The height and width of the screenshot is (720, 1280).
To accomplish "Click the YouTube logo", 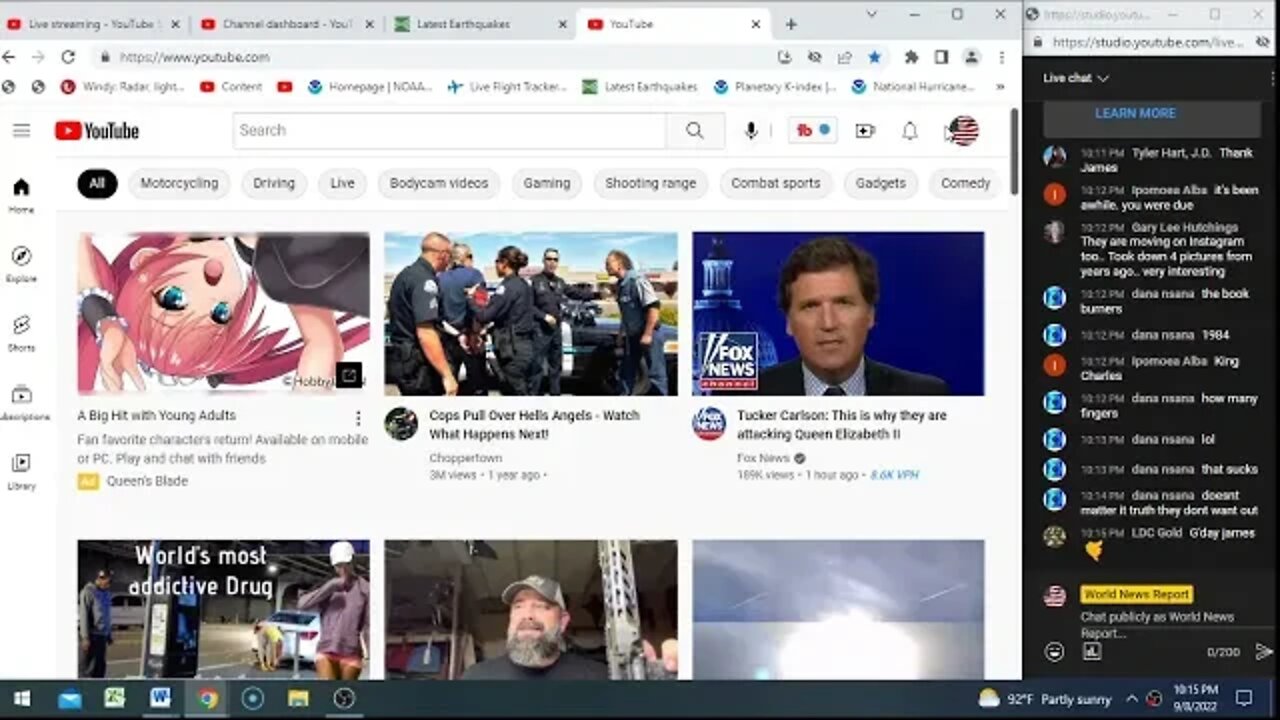I will tap(97, 130).
